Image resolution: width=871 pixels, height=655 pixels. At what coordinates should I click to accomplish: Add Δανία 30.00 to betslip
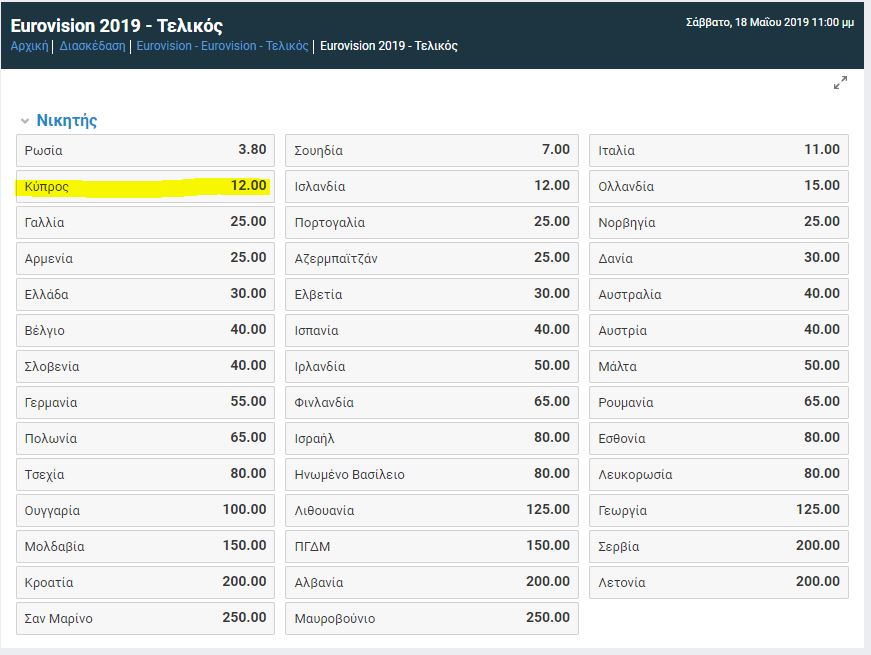click(x=719, y=258)
